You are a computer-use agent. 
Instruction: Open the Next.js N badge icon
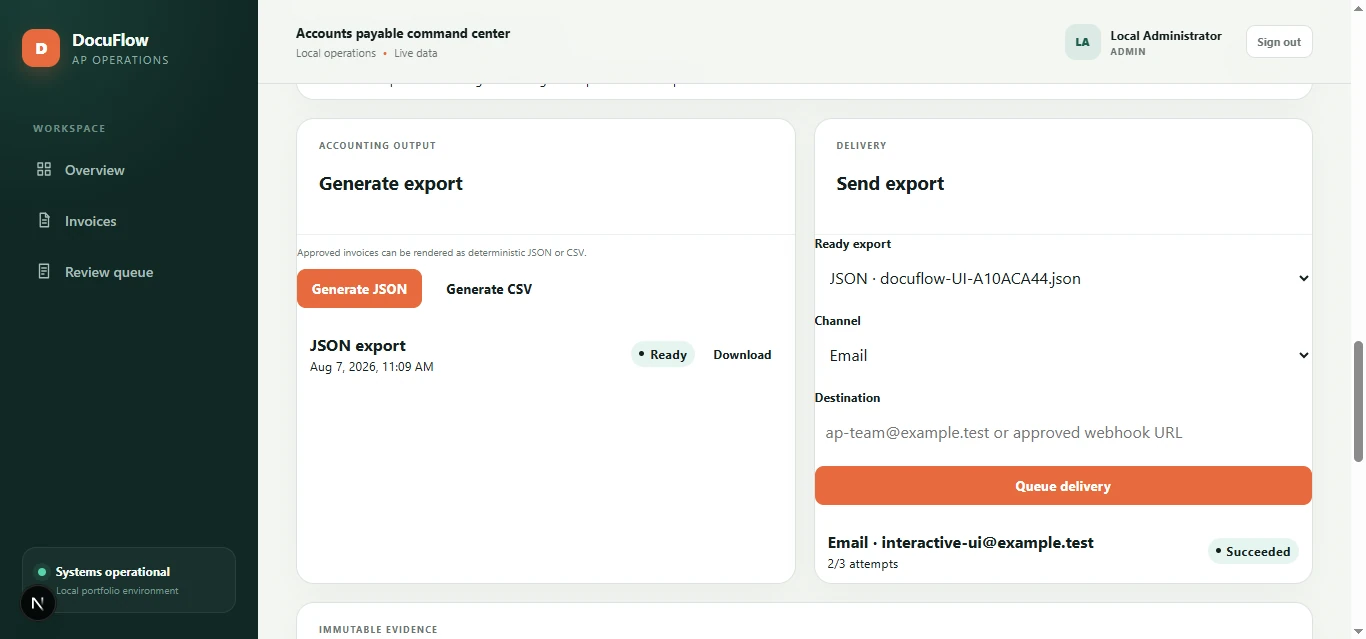[38, 603]
